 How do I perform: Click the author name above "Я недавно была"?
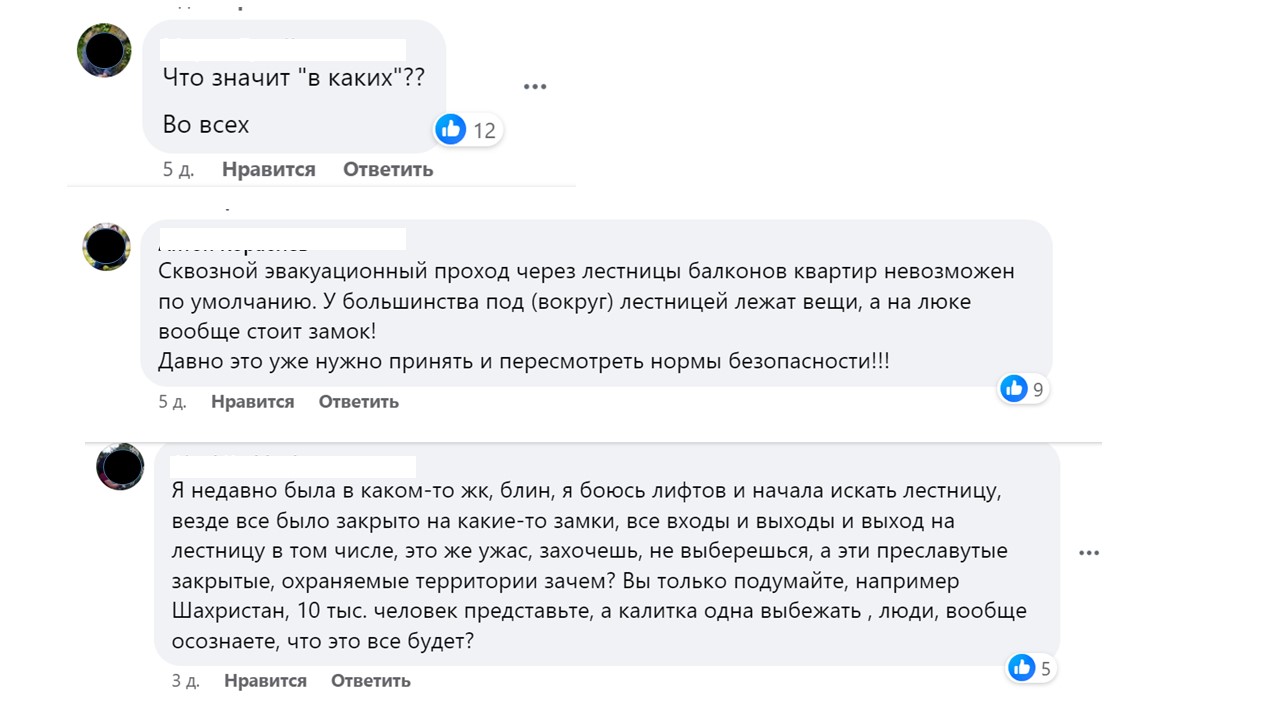click(292, 464)
